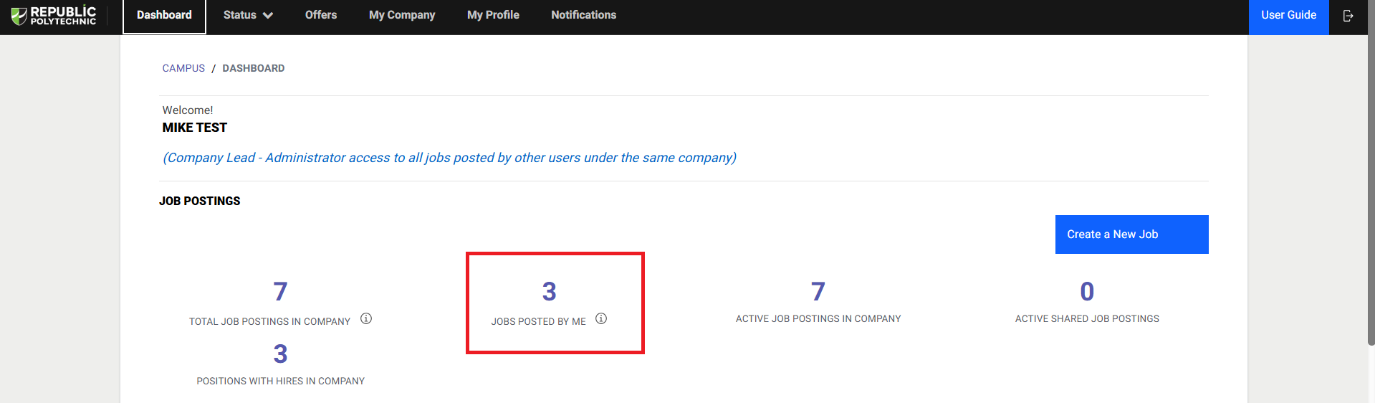Select the Dashboard tab
The image size is (1375, 403).
click(164, 15)
